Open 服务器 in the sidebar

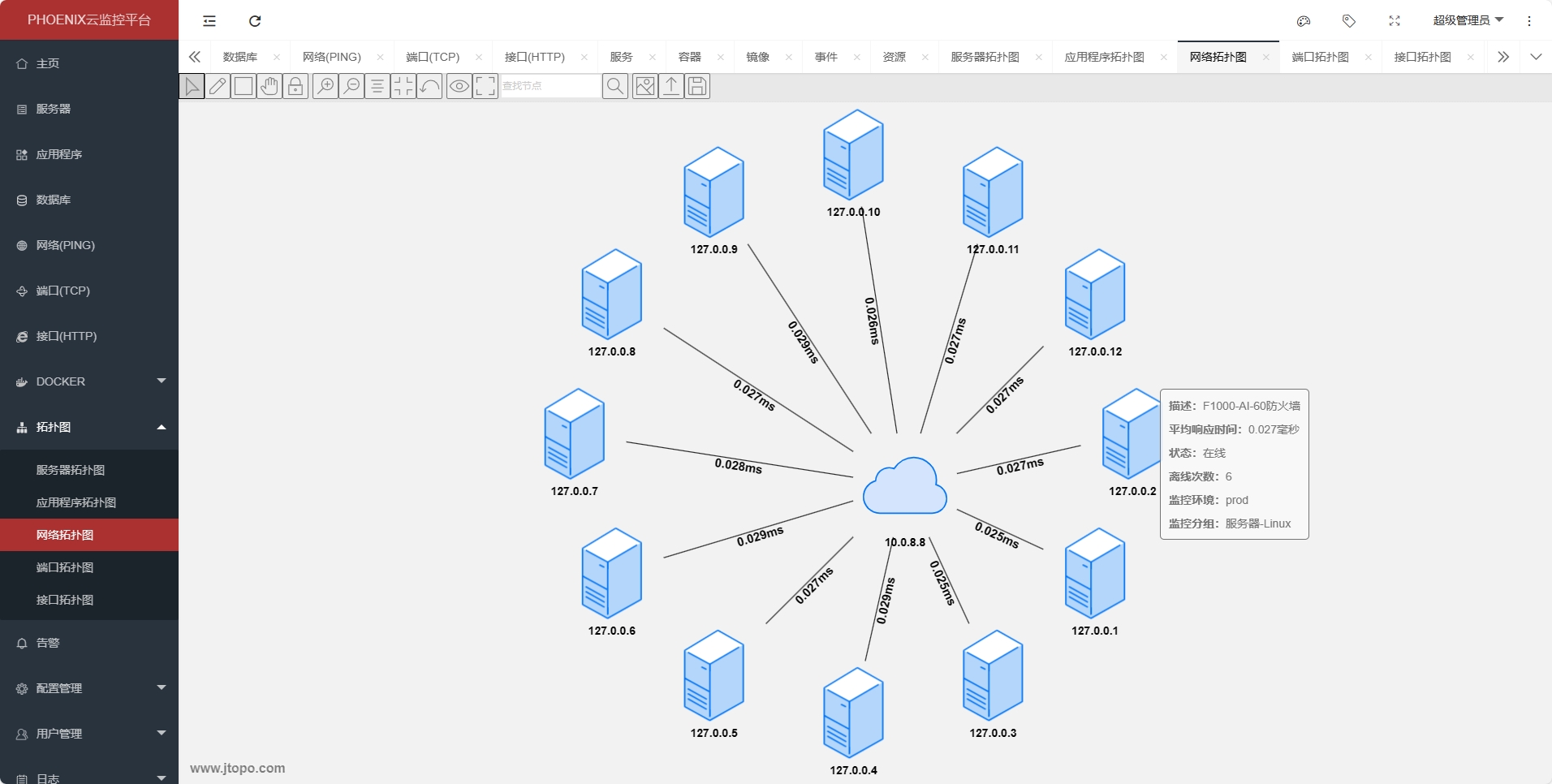(89, 109)
